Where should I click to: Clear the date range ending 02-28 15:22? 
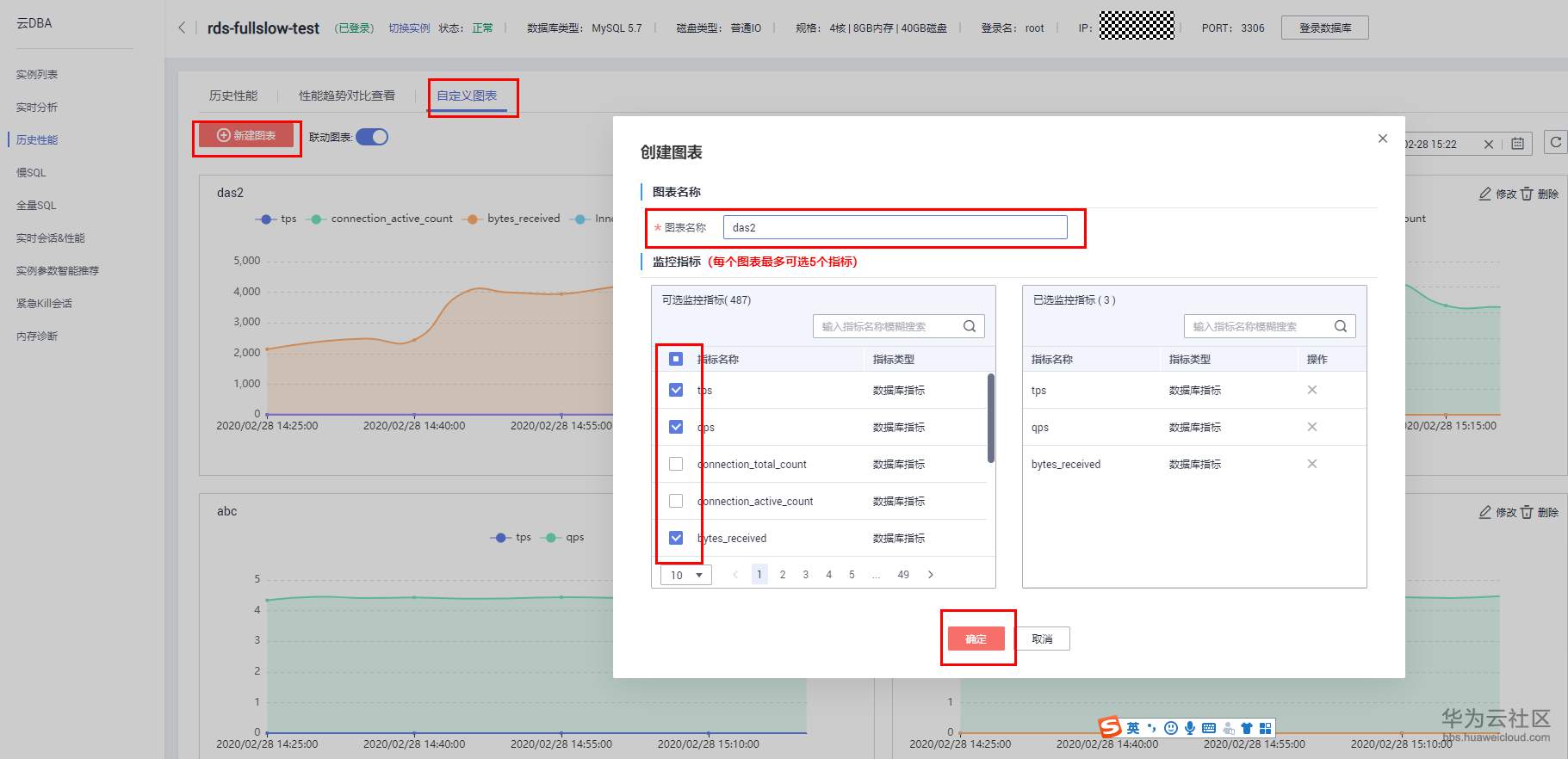point(1489,145)
